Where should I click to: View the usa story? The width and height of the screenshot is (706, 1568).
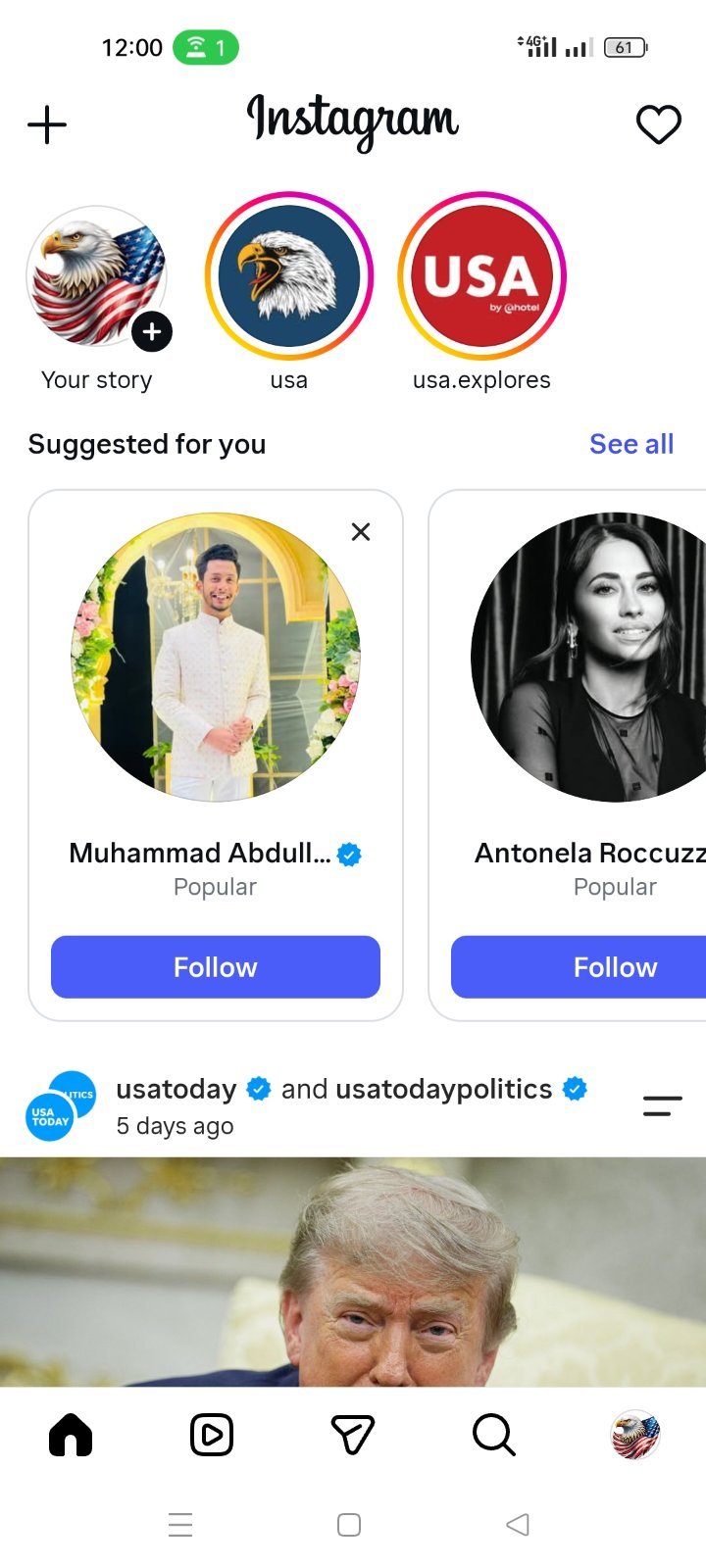pyautogui.click(x=289, y=275)
